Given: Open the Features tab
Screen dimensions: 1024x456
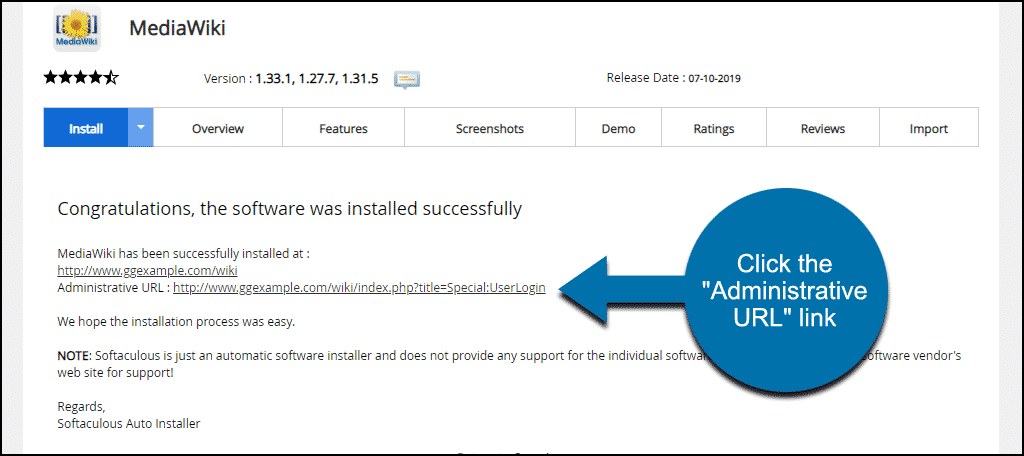Looking at the screenshot, I should pos(344,127).
